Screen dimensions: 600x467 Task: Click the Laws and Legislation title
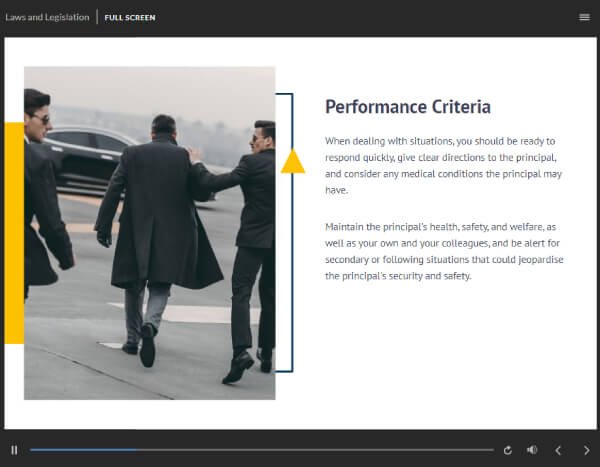[47, 17]
